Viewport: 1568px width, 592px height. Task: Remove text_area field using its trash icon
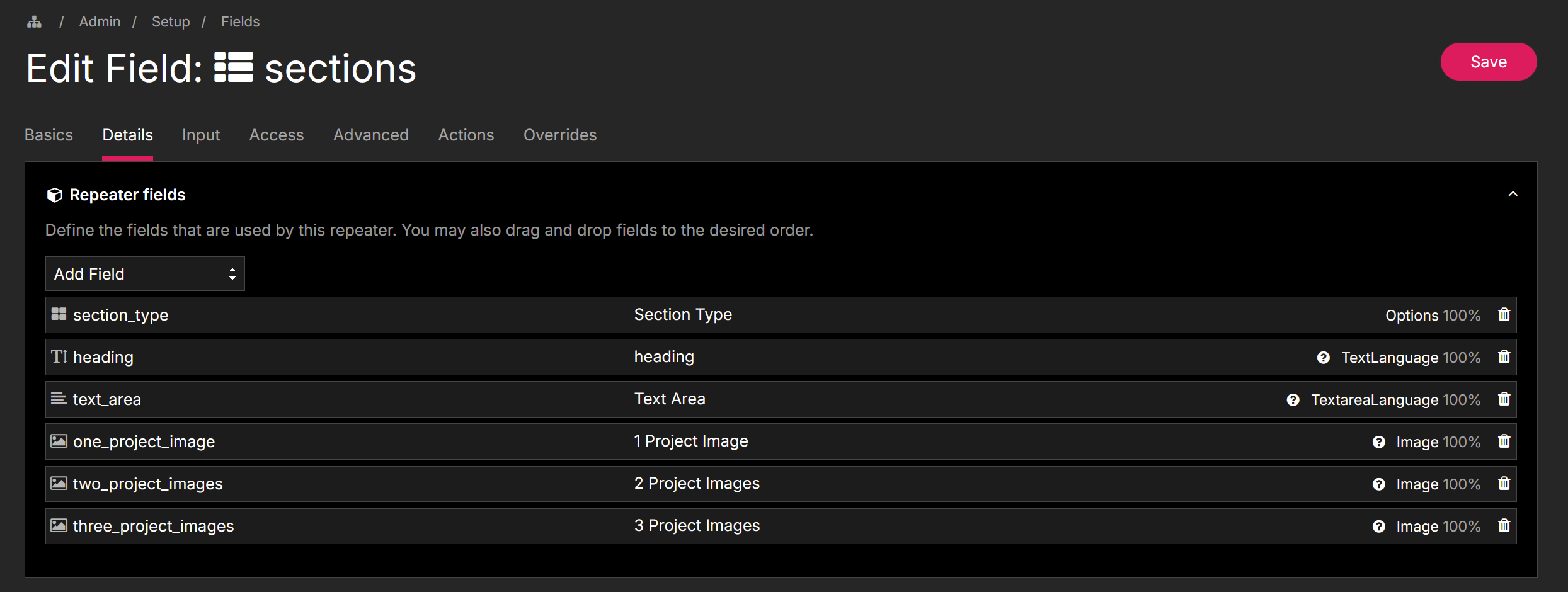[1504, 399]
